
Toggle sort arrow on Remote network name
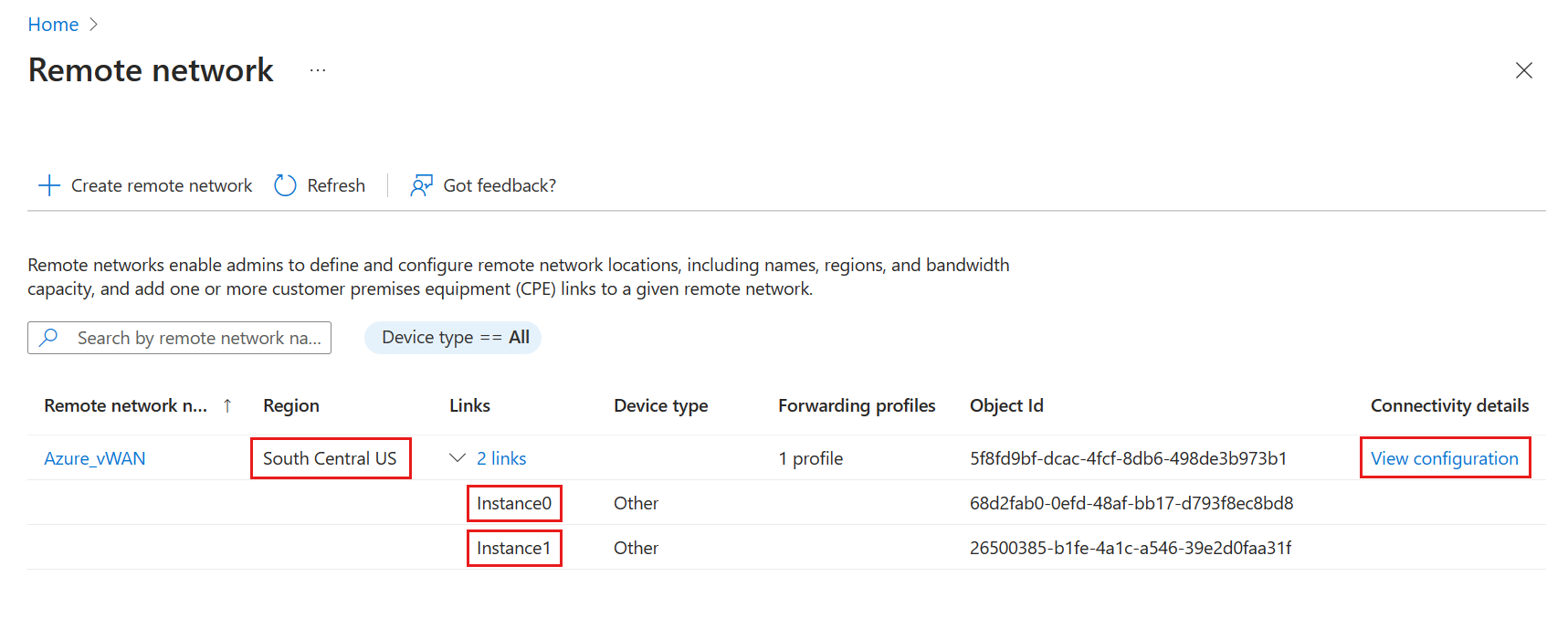coord(227,405)
